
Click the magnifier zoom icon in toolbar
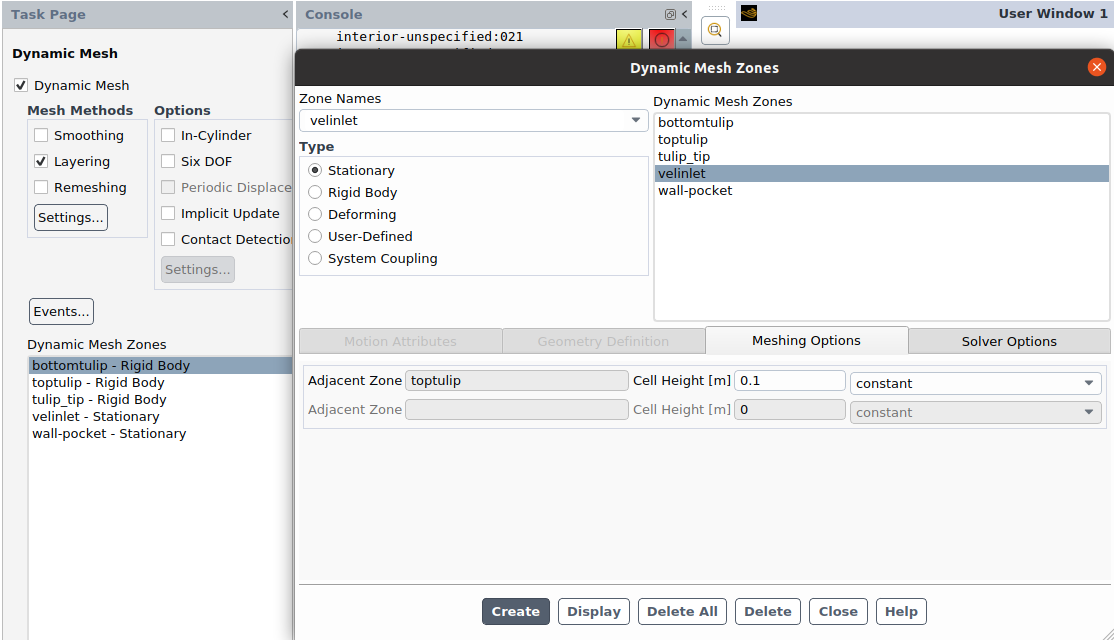715,31
